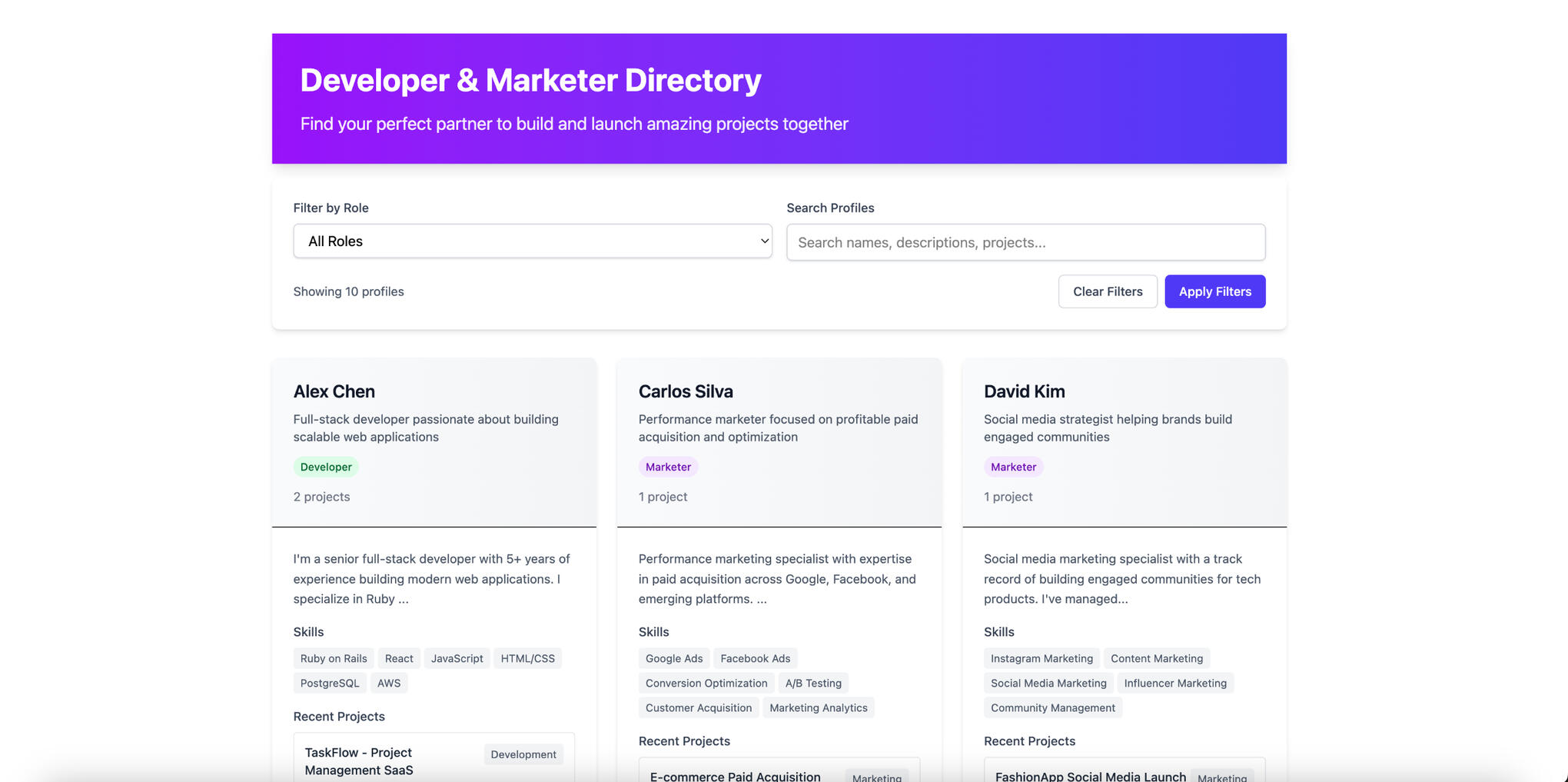Open Carlos Silva's profile name
Image resolution: width=1568 pixels, height=782 pixels.
point(686,391)
